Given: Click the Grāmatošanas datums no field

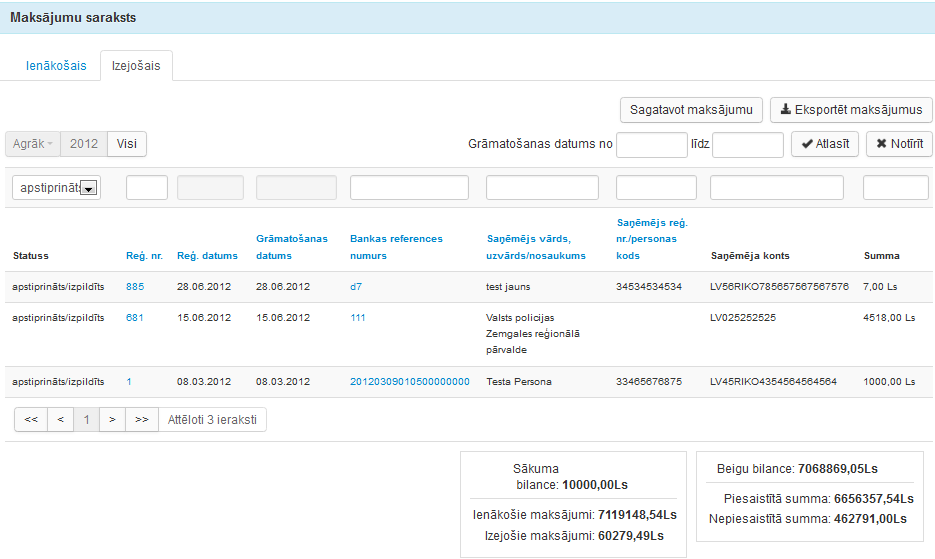Looking at the screenshot, I should point(651,145).
